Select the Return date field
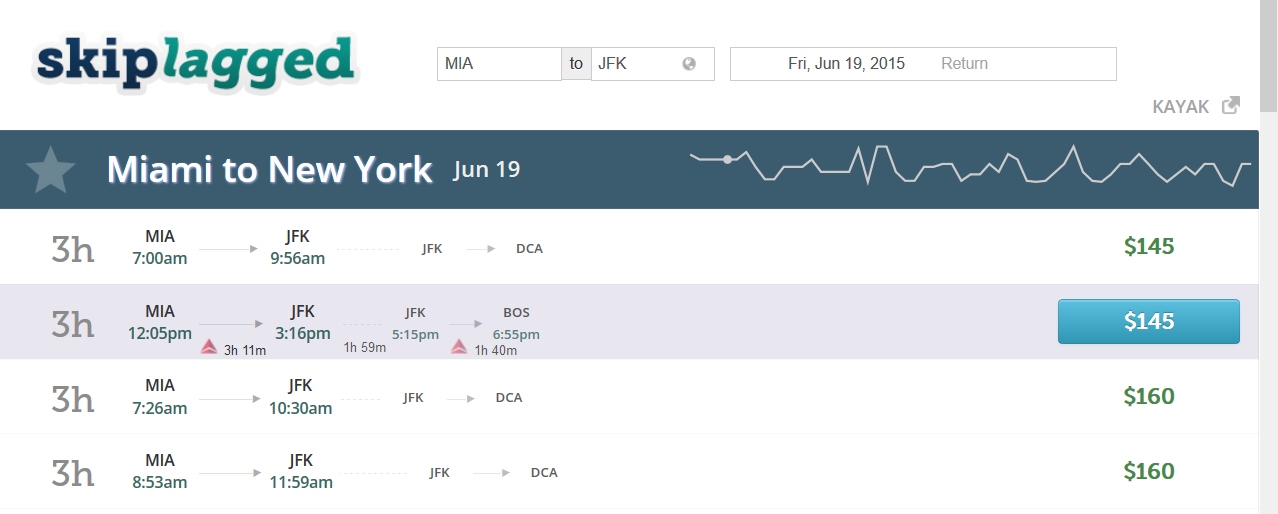Image resolution: width=1278 pixels, height=514 pixels. click(964, 64)
